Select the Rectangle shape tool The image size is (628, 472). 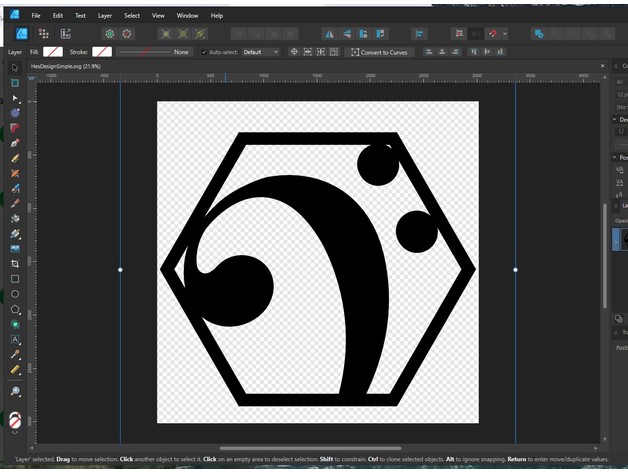[x=15, y=279]
